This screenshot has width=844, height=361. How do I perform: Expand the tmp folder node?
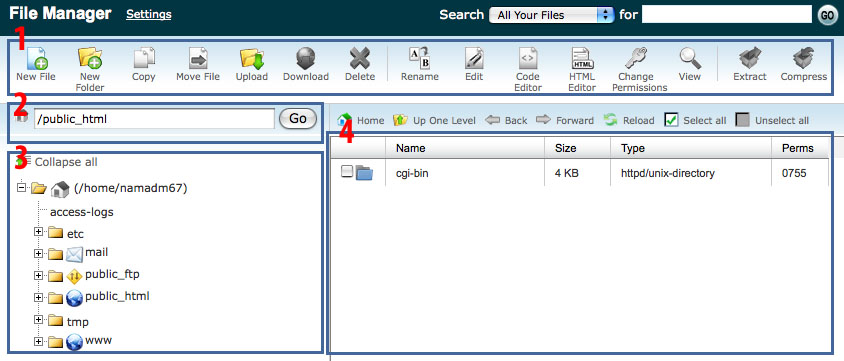38,320
